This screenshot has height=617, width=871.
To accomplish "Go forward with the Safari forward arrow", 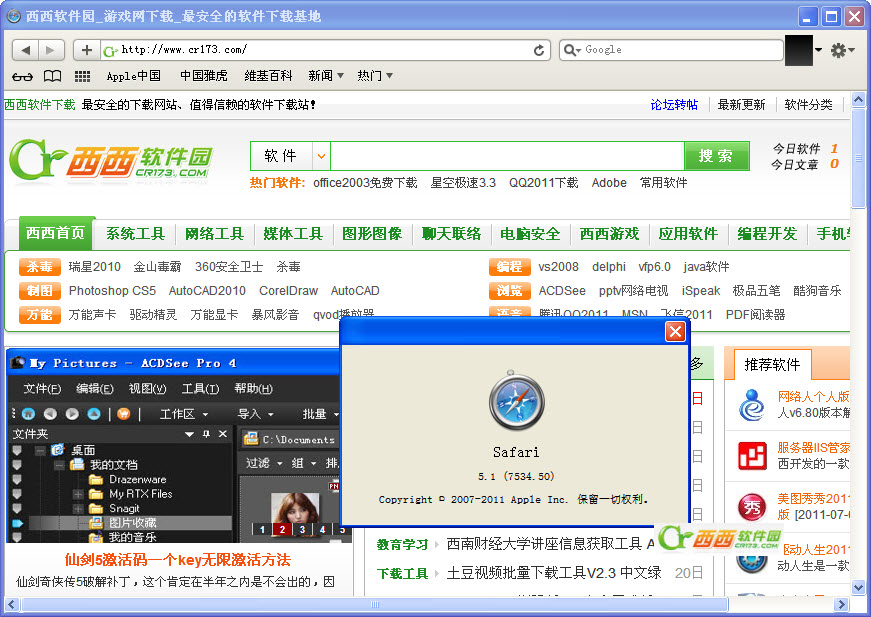I will pyautogui.click(x=51, y=50).
